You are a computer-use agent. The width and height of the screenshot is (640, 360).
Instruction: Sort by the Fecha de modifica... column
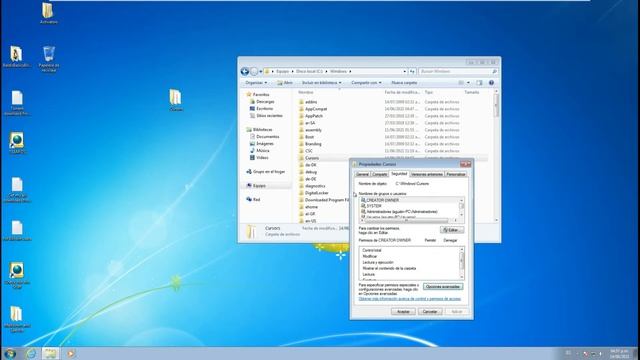pos(402,93)
